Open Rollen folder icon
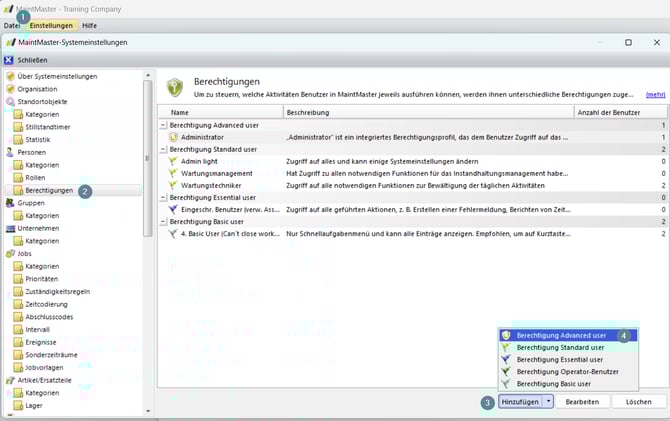 (18, 177)
